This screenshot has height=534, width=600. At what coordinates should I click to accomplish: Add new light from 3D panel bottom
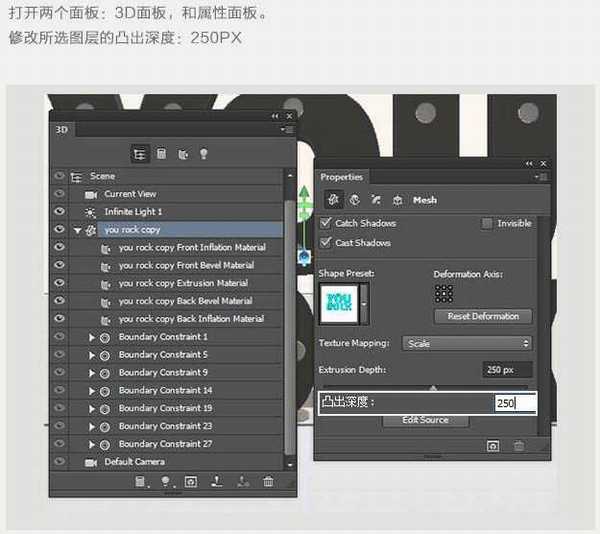pos(166,482)
